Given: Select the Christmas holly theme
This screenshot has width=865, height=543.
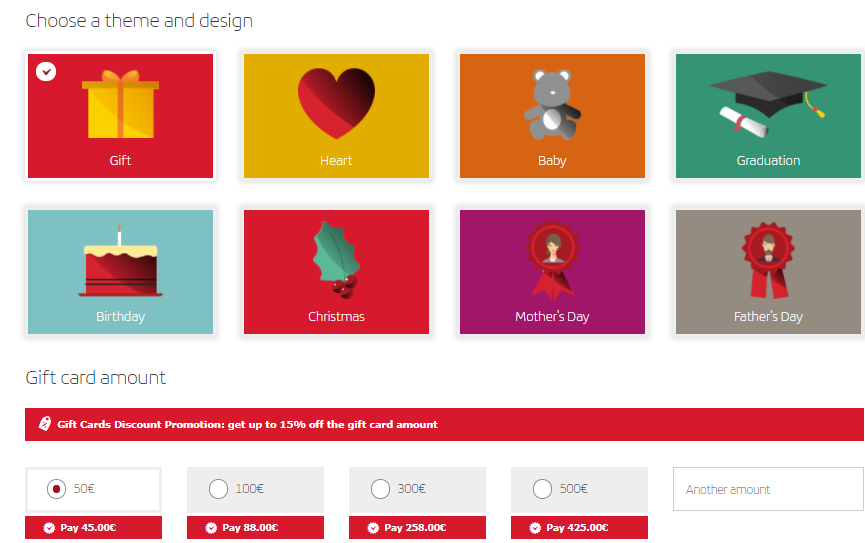Looking at the screenshot, I should pos(336,272).
